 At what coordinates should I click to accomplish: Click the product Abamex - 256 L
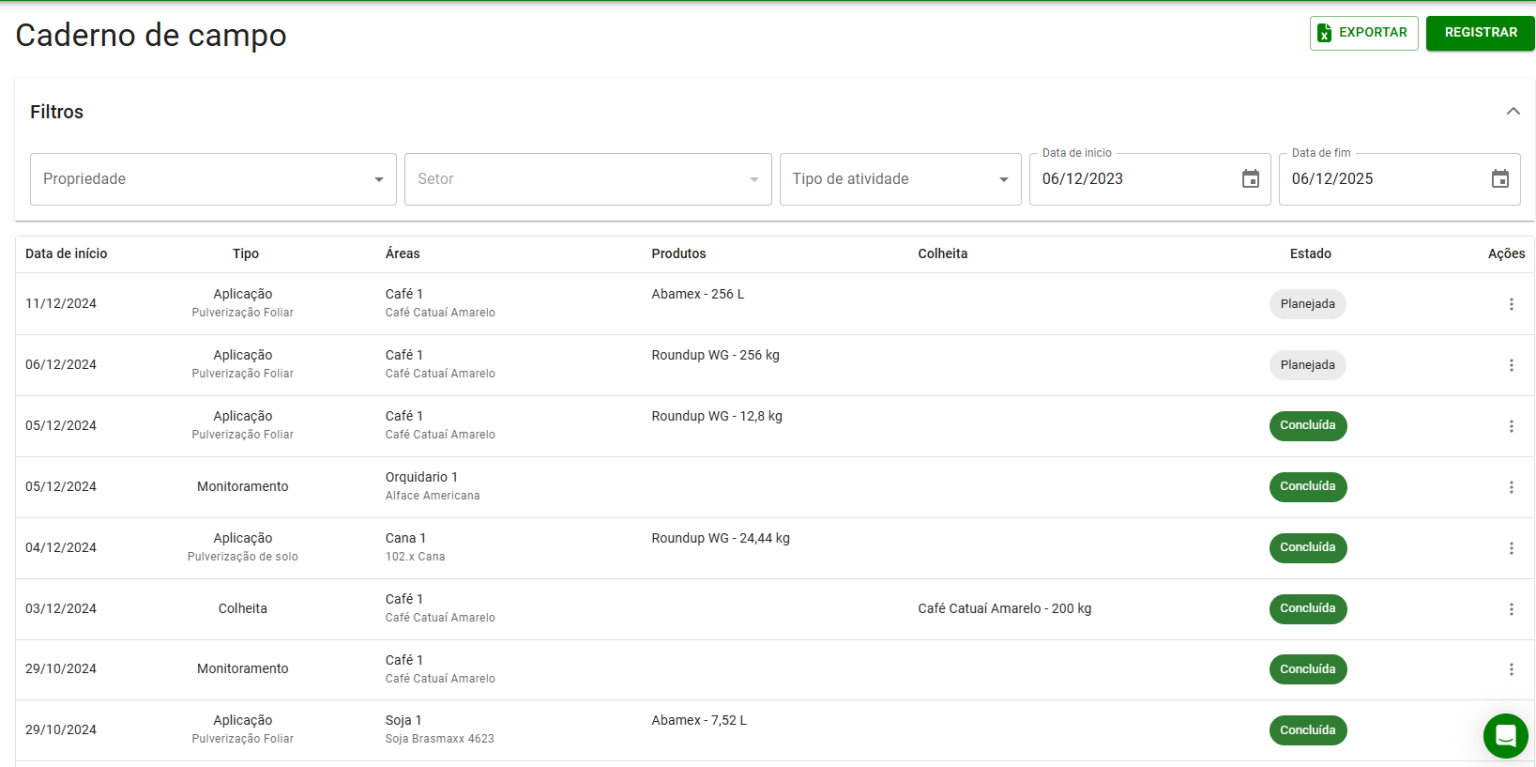pos(698,294)
